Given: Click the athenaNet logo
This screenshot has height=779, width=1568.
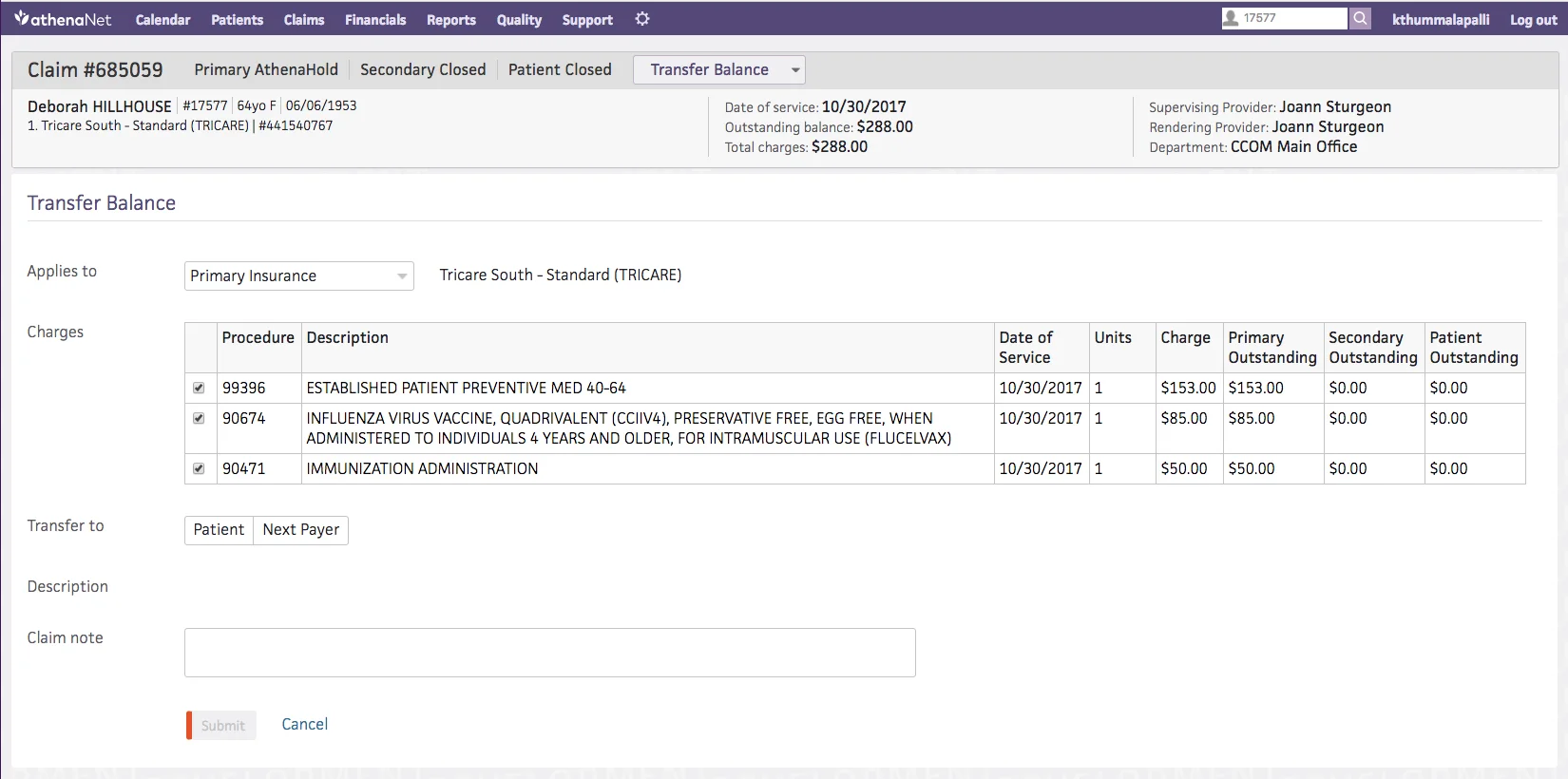Looking at the screenshot, I should pyautogui.click(x=63, y=19).
